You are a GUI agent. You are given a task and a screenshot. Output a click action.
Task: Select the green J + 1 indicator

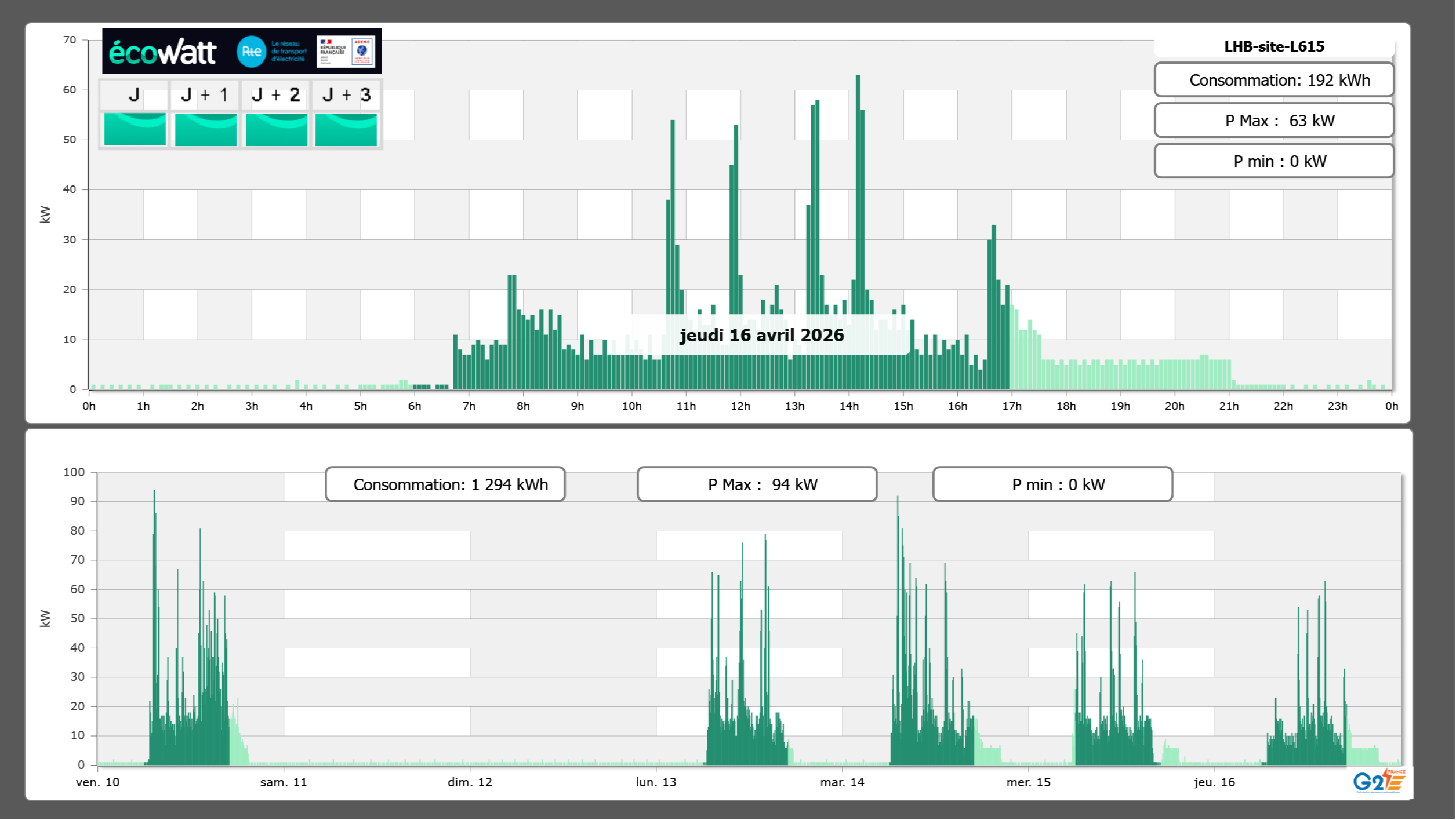coord(205,129)
